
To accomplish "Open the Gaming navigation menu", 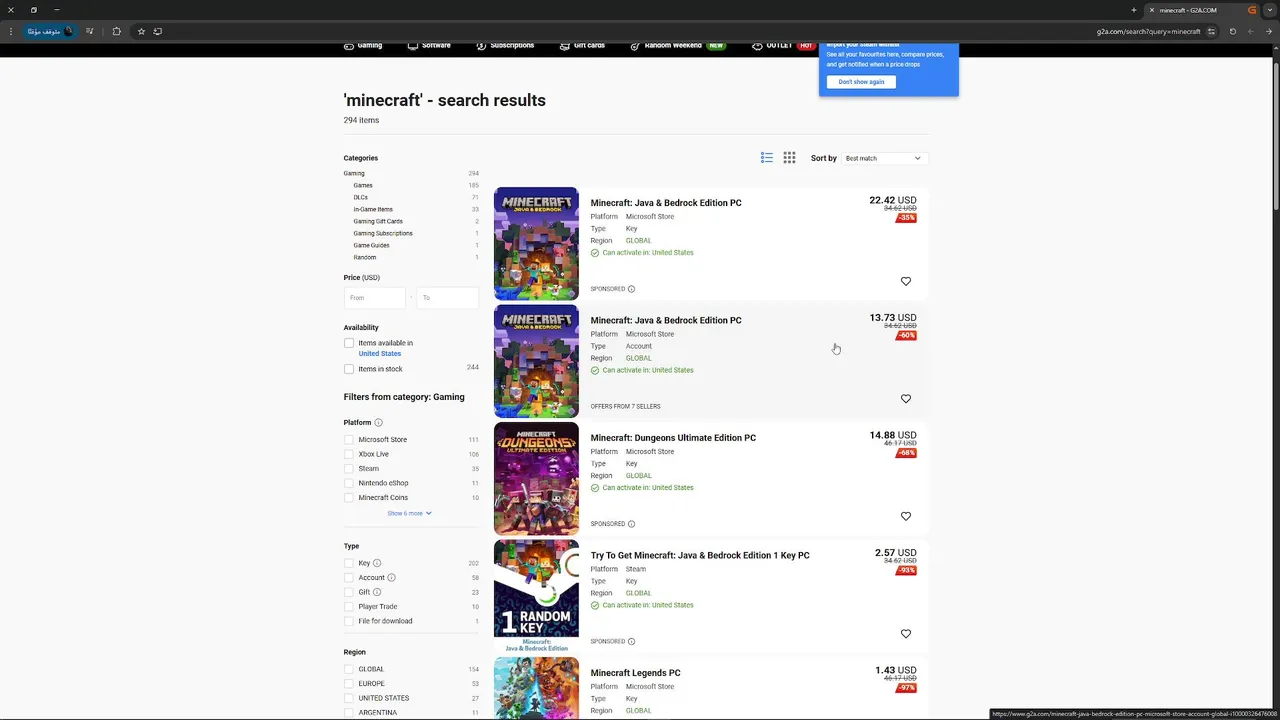I will pyautogui.click(x=363, y=46).
